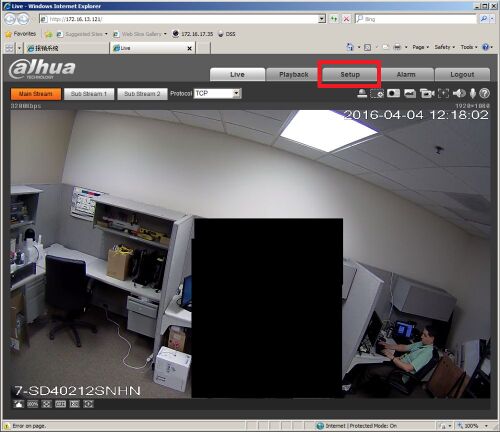Click the Bing search input field
500x432 pixels.
click(416, 19)
